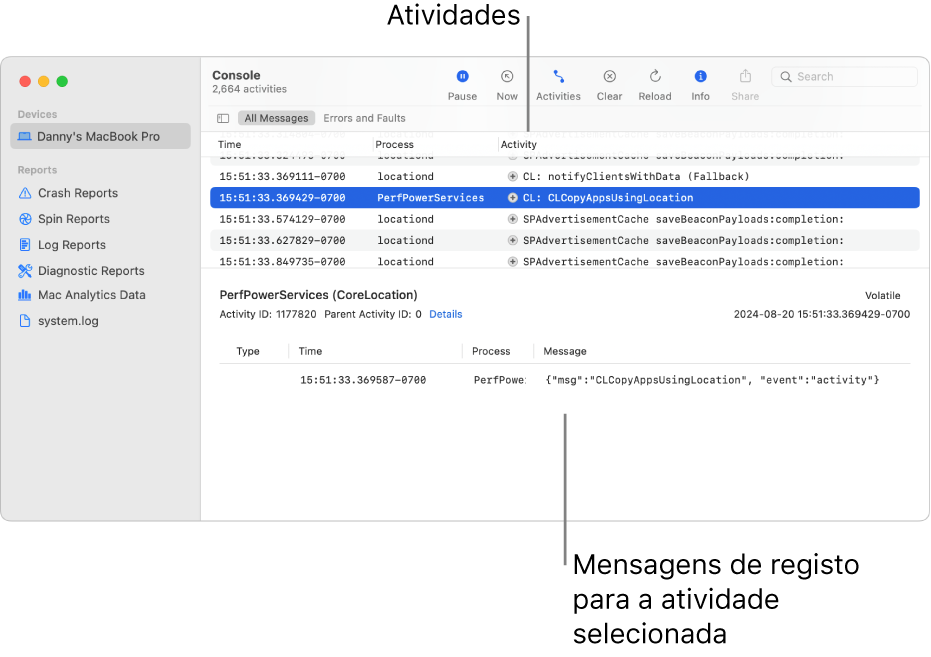Focus the Search field
The height and width of the screenshot is (657, 931).
[844, 77]
